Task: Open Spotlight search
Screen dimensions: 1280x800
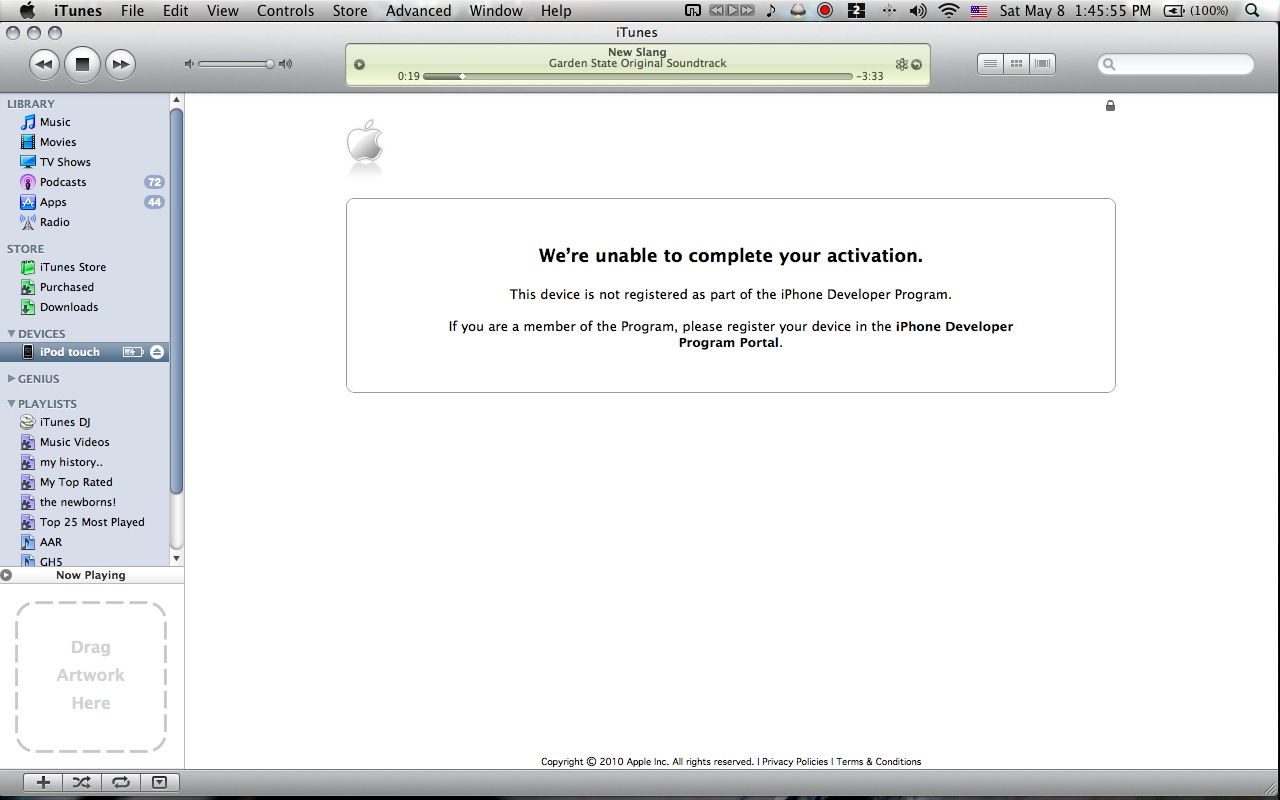Action: [x=1252, y=11]
